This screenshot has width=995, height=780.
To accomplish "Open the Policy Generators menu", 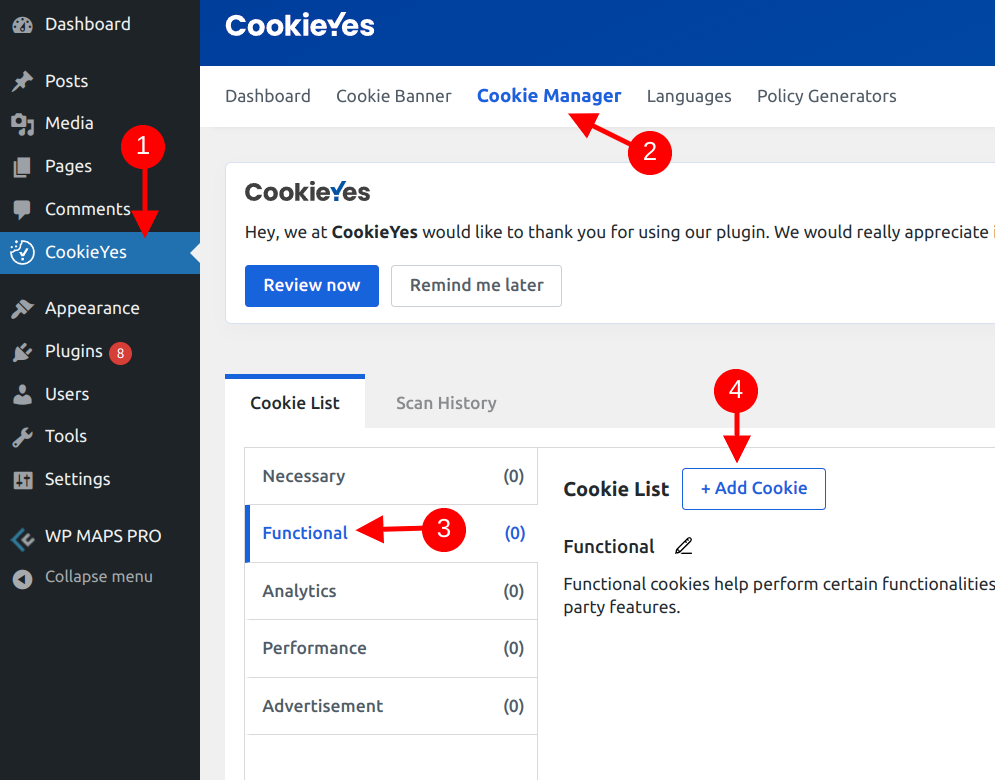I will (826, 96).
